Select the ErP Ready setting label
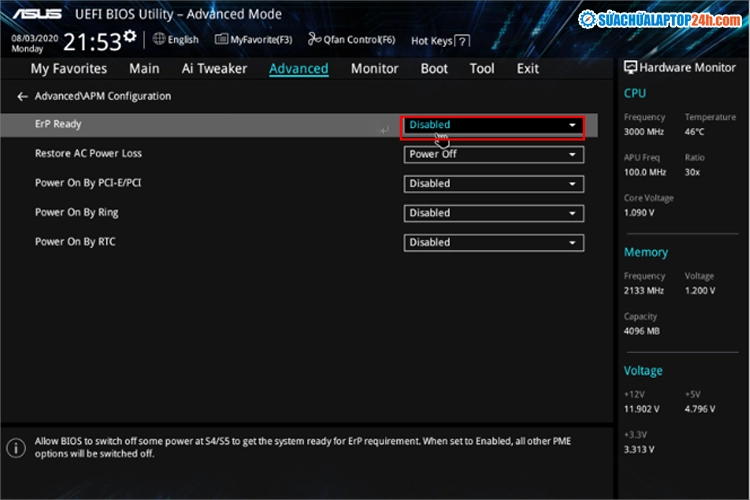This screenshot has height=500, width=750. [58, 124]
